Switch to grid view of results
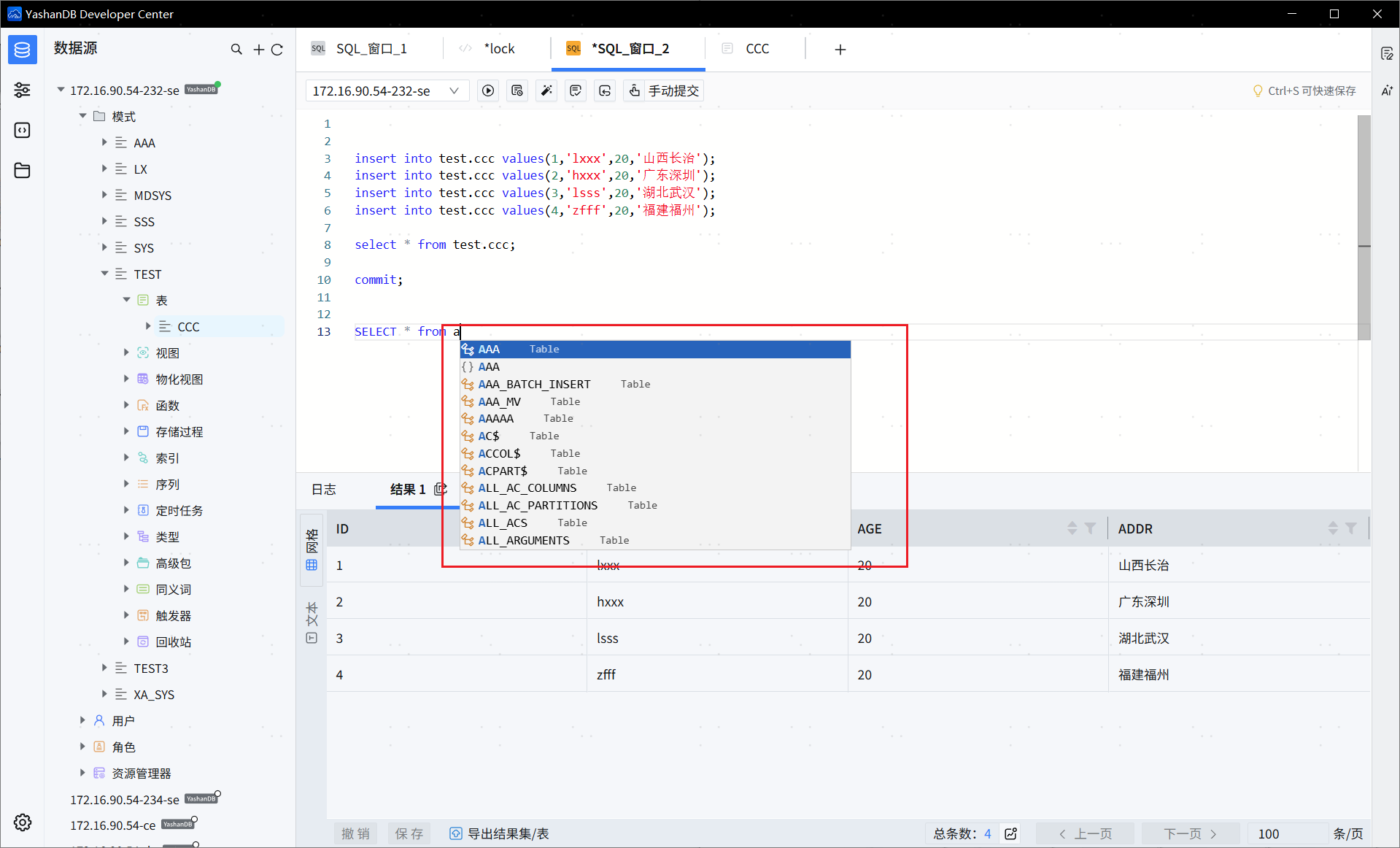 [x=312, y=551]
